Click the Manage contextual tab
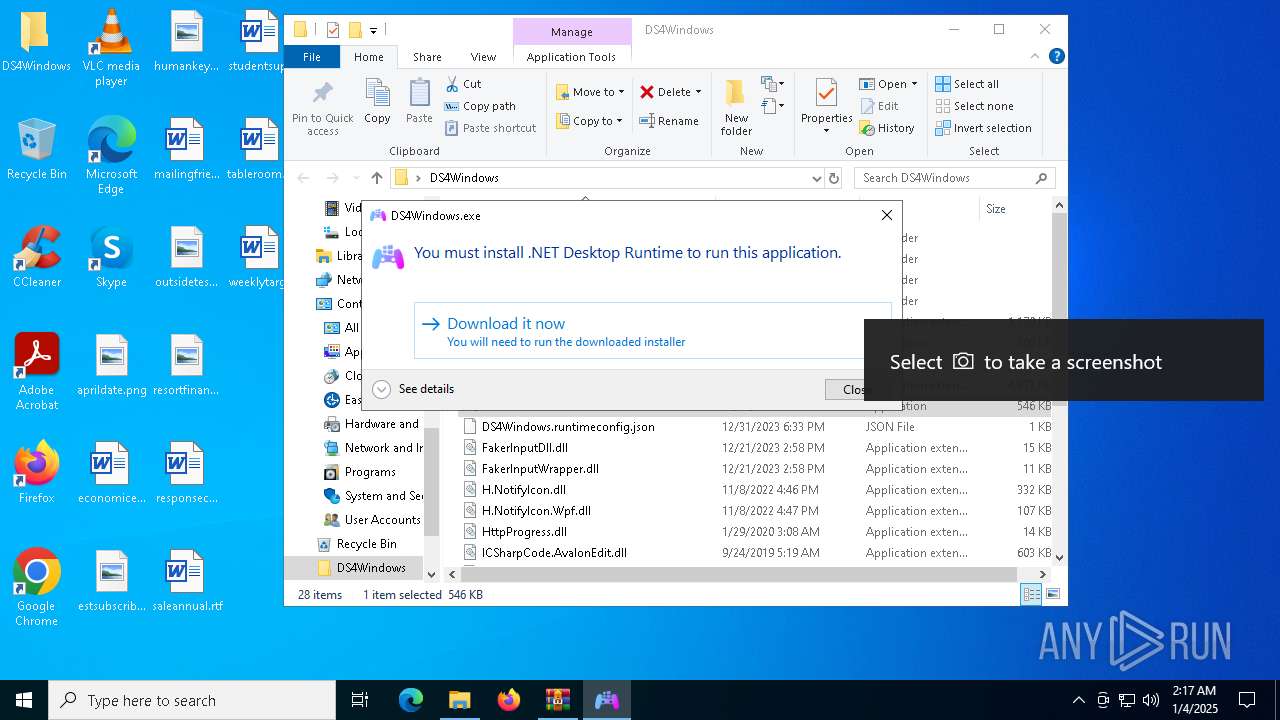 (572, 32)
